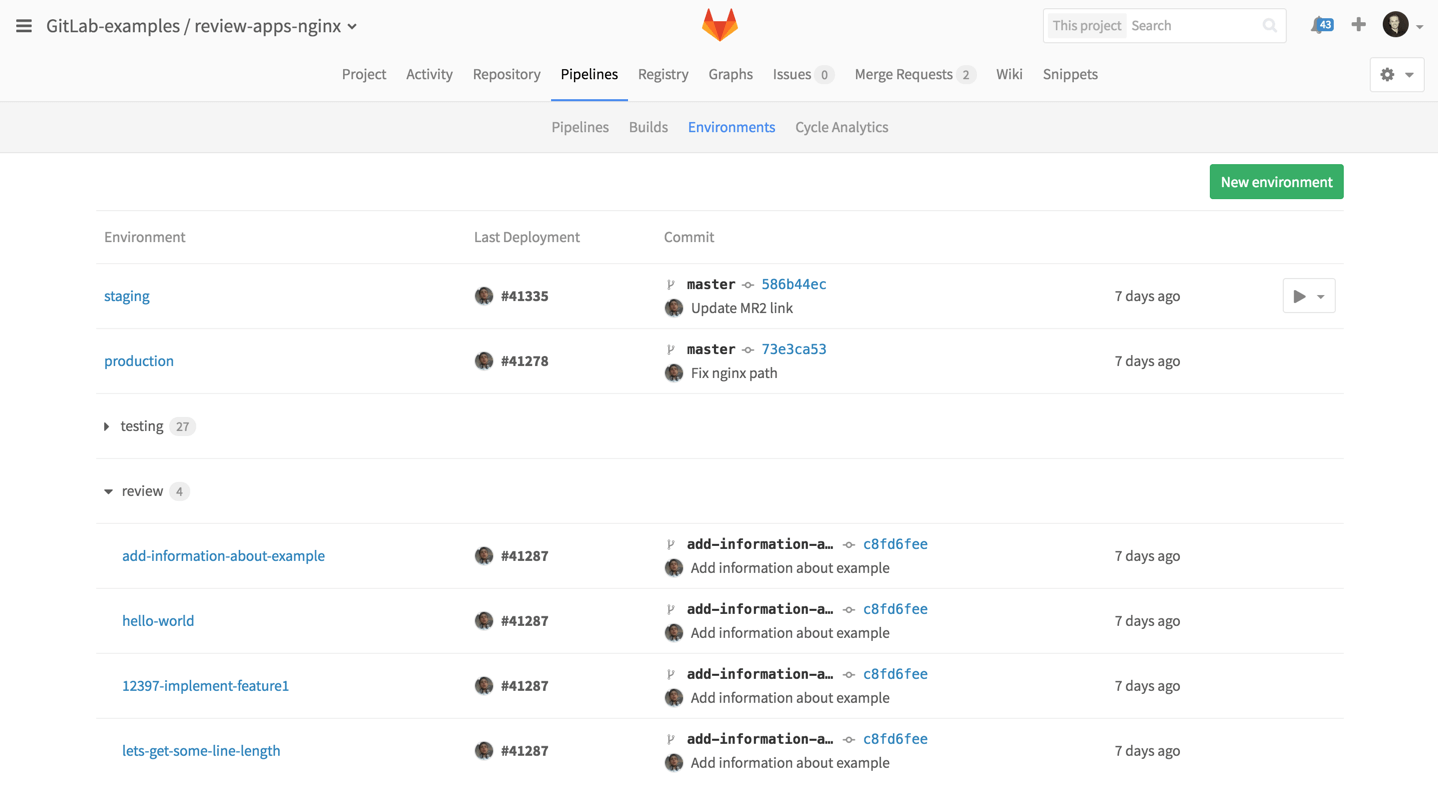Screen dimensions: 1438x802
Task: Click the New environment button
Action: pyautogui.click(x=1276, y=182)
